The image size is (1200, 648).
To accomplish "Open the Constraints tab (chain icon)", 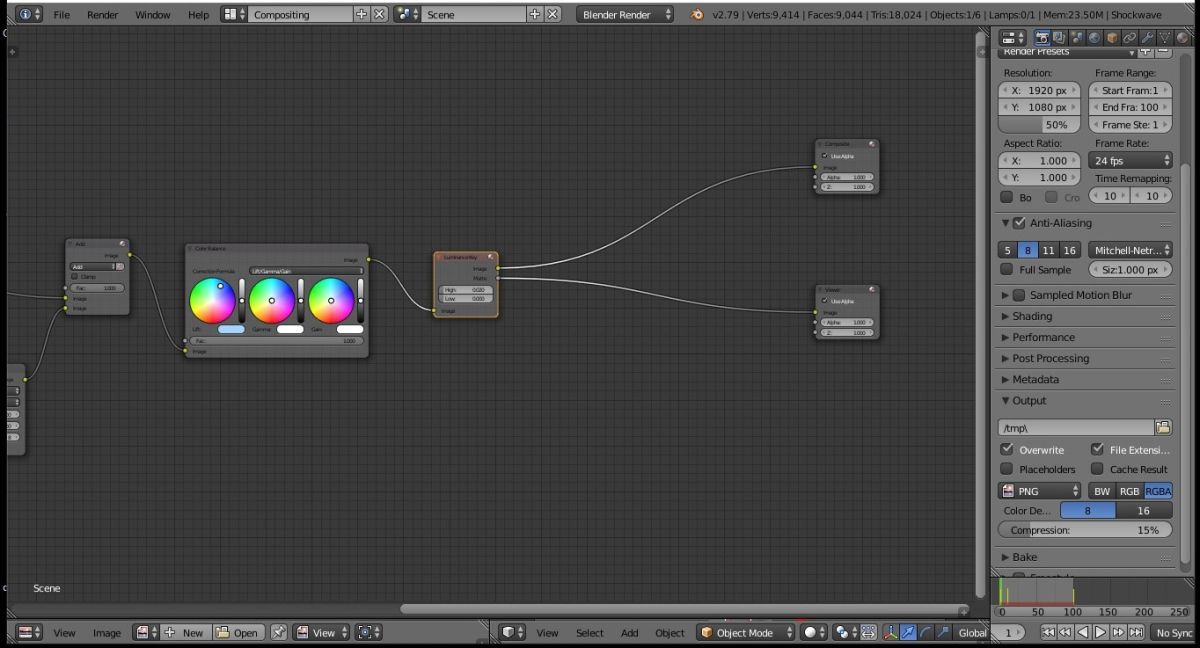I will pos(1129,37).
